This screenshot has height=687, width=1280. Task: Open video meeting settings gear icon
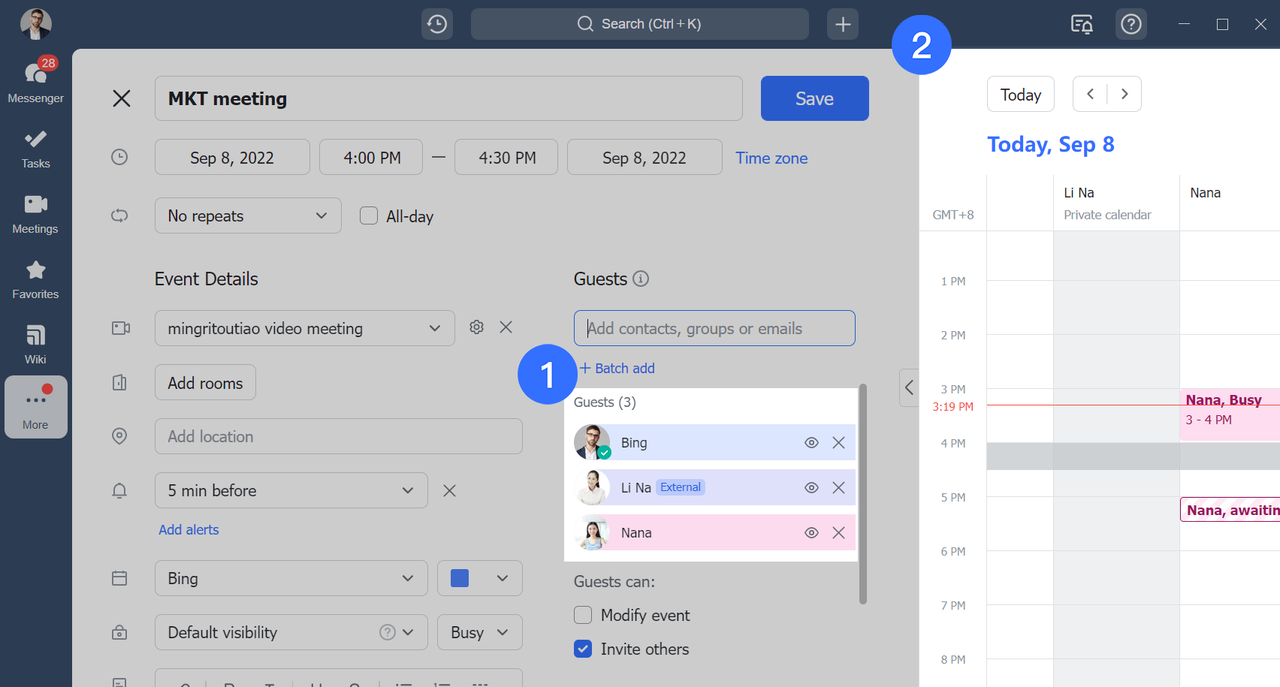pos(477,328)
